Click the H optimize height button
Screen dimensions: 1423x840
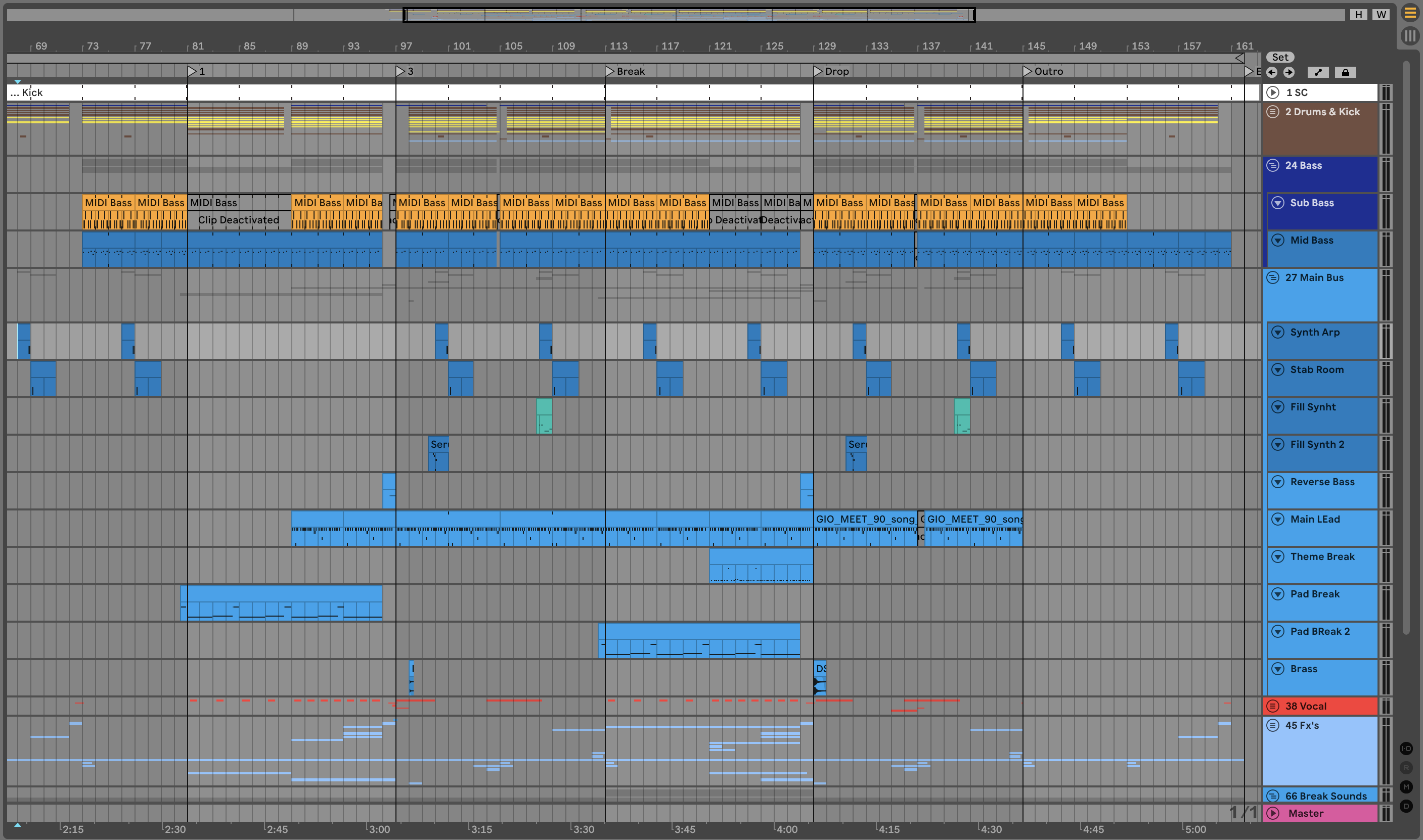click(1358, 15)
